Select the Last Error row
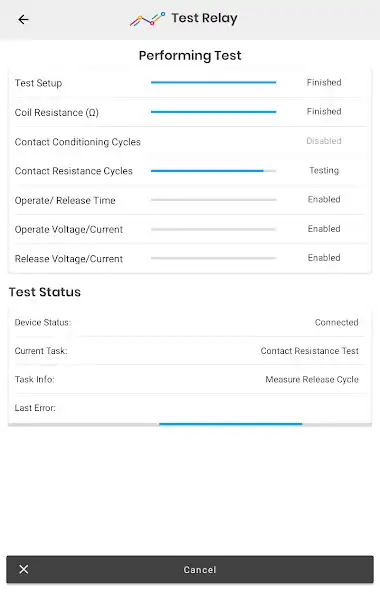The image size is (380, 592). [x=190, y=408]
